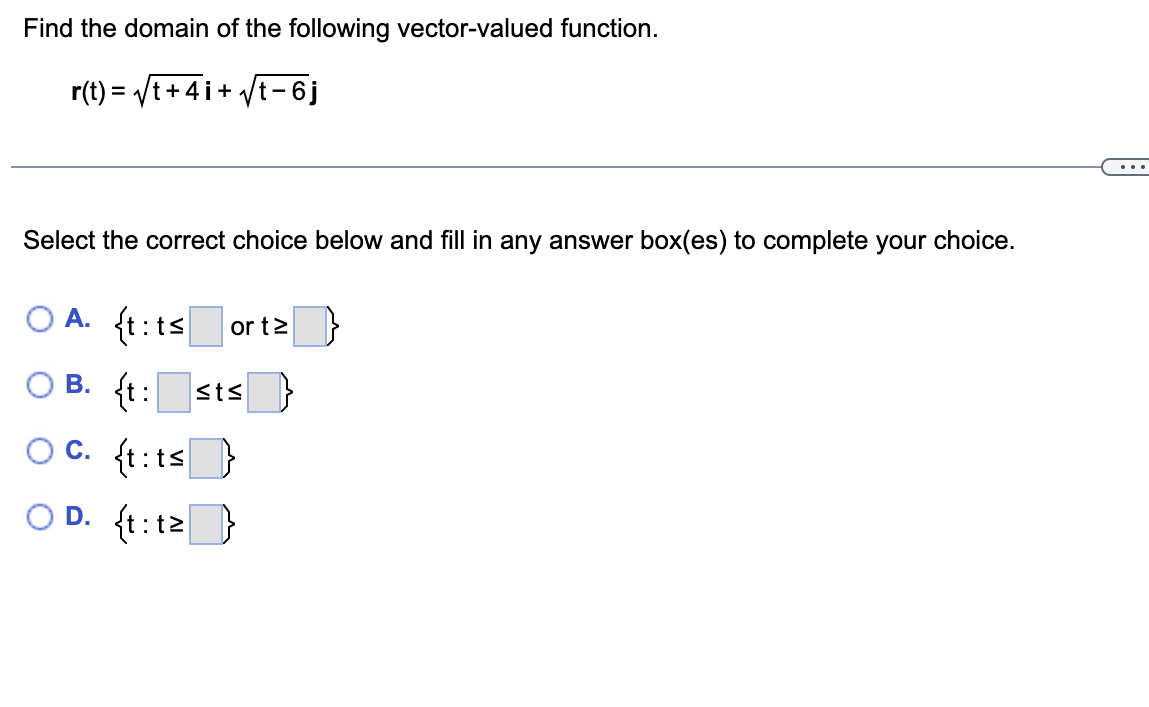Select radio button for choice C
This screenshot has width=1149, height=707.
point(40,450)
